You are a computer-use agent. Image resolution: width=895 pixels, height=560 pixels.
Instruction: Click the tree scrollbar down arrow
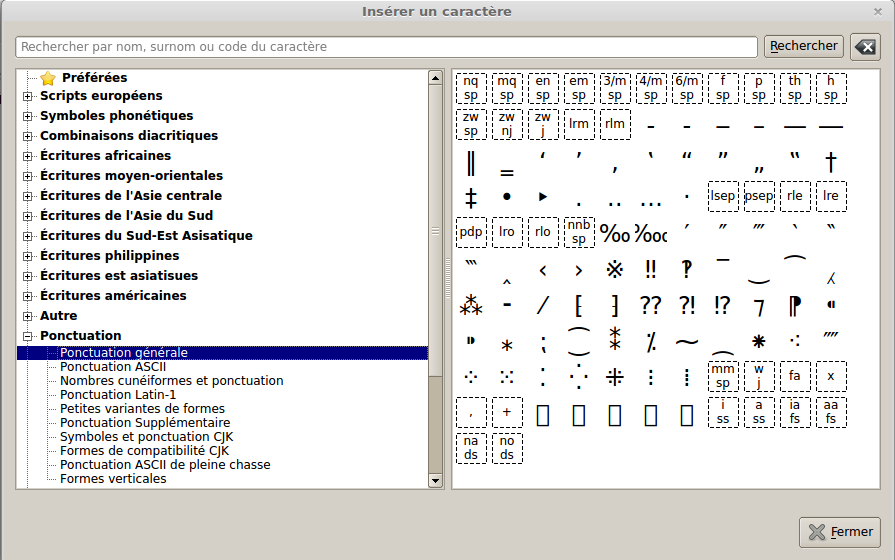click(x=436, y=481)
